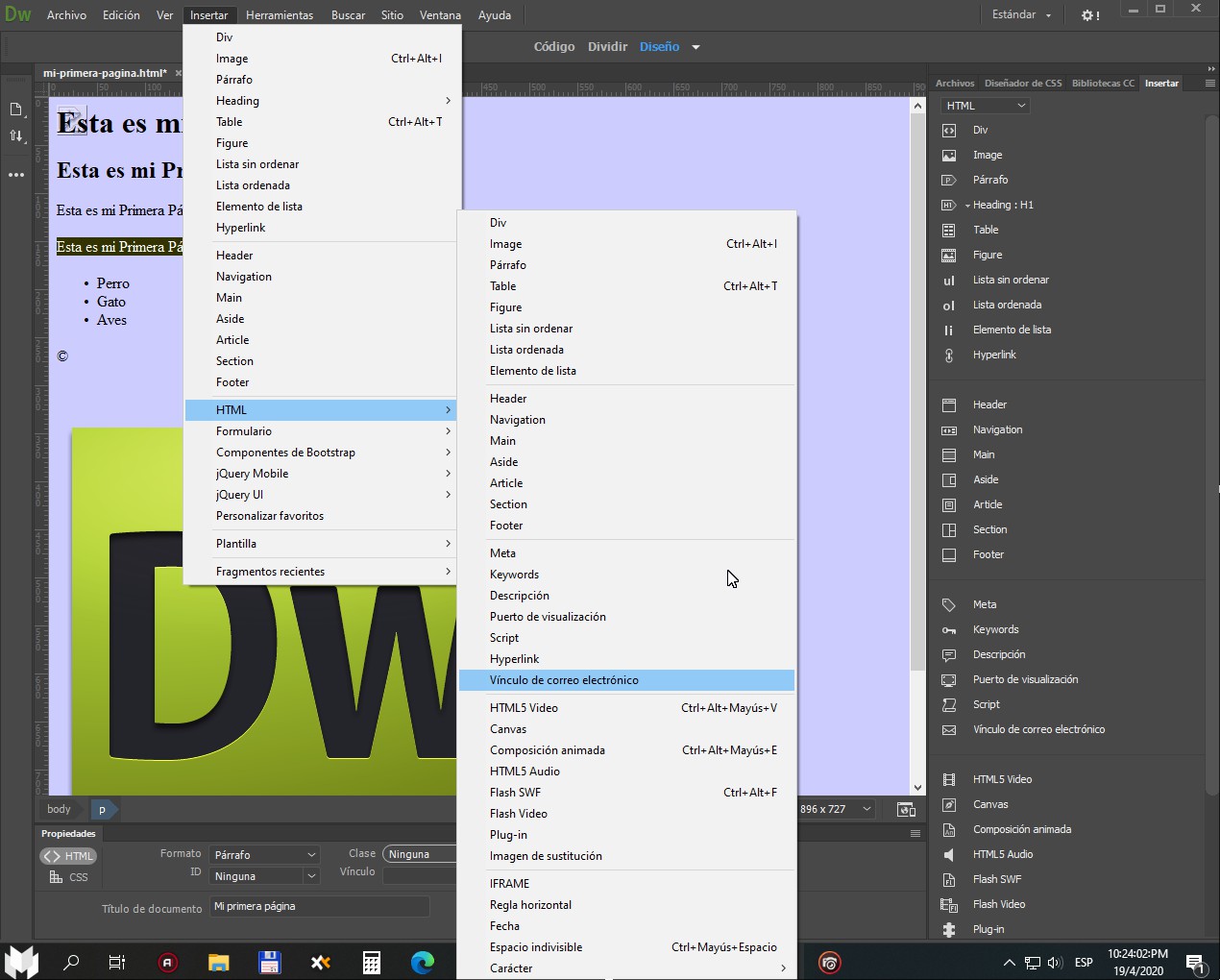Click the Navigation icon in Insertar panel
Screen dimensions: 1220x980
pyautogui.click(x=949, y=429)
